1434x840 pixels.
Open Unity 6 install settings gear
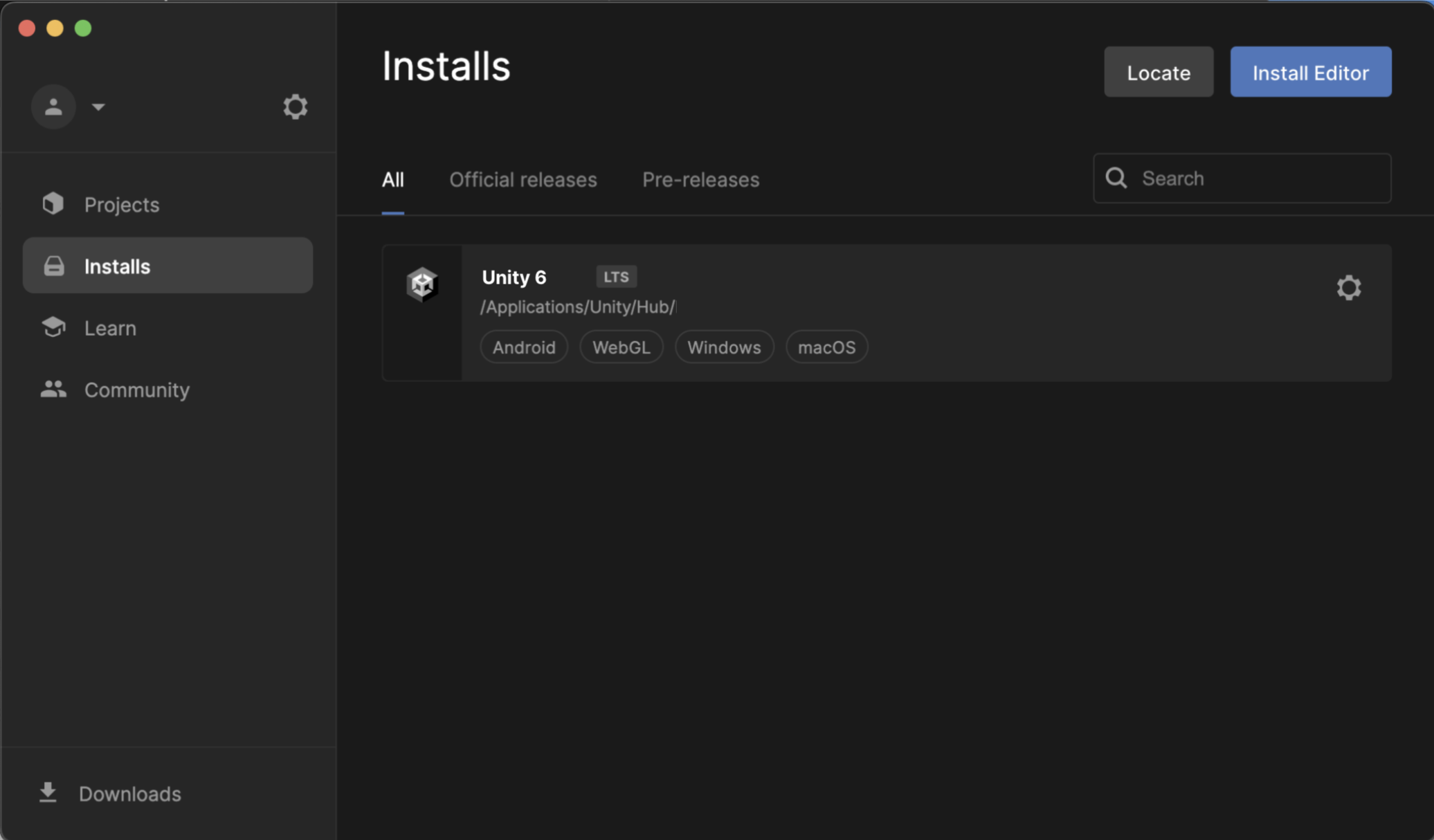(1348, 287)
